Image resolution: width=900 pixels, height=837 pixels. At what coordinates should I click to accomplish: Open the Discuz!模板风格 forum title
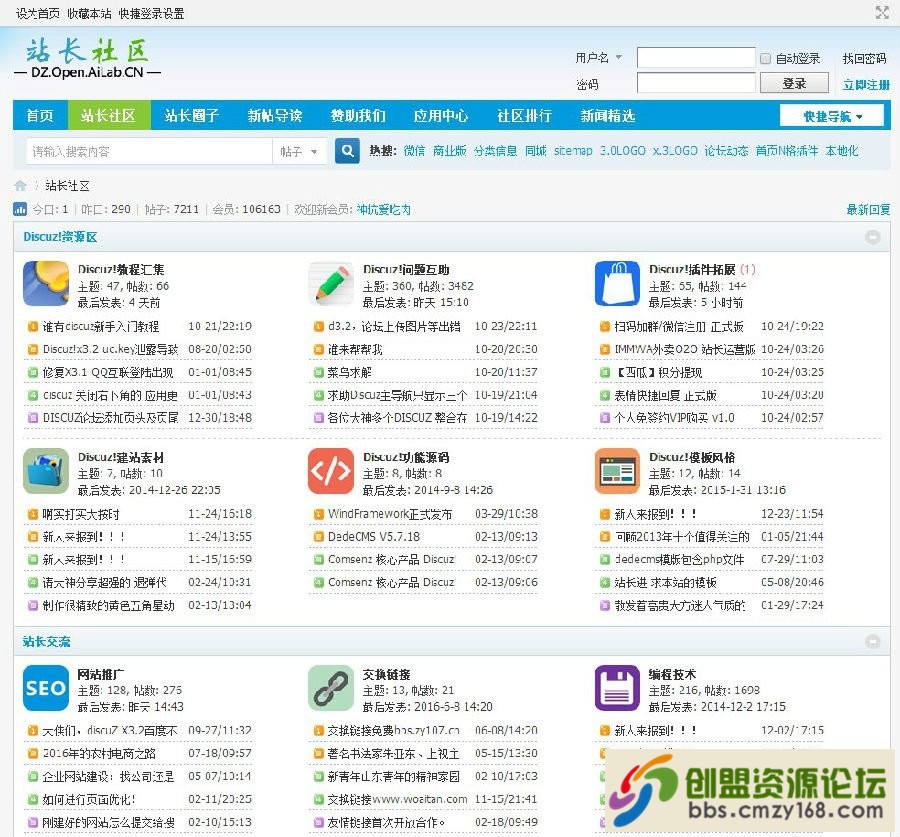tap(692, 457)
